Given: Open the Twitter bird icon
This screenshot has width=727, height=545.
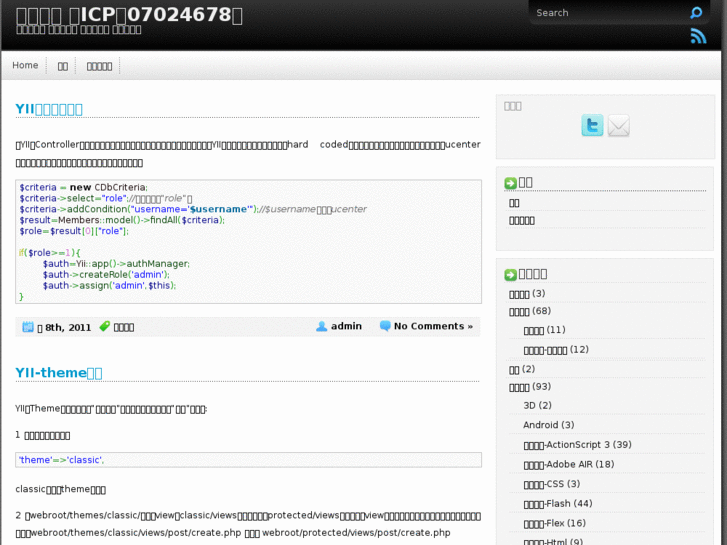Looking at the screenshot, I should click(x=592, y=125).
